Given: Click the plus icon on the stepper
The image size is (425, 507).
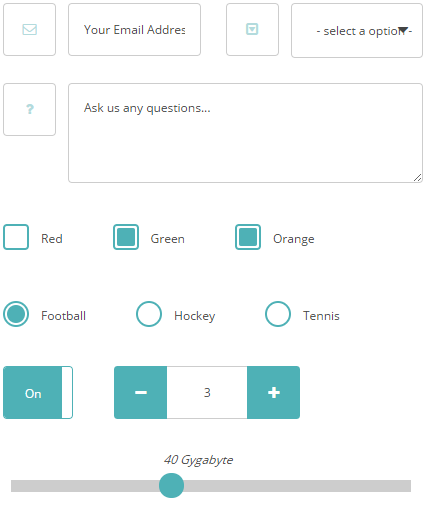Looking at the screenshot, I should click(273, 392).
